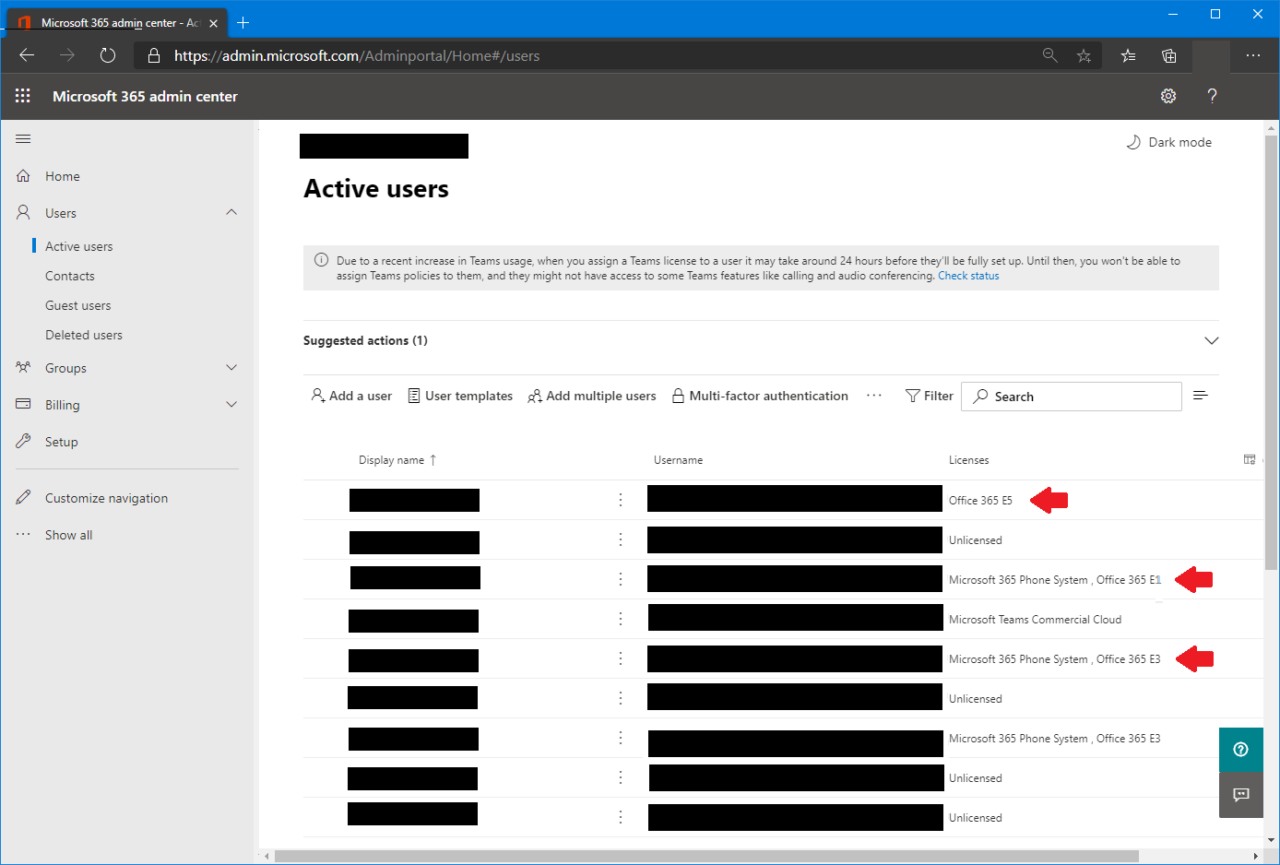Collapse the Suggested actions section
Screen dimensions: 1280x865
[1211, 341]
